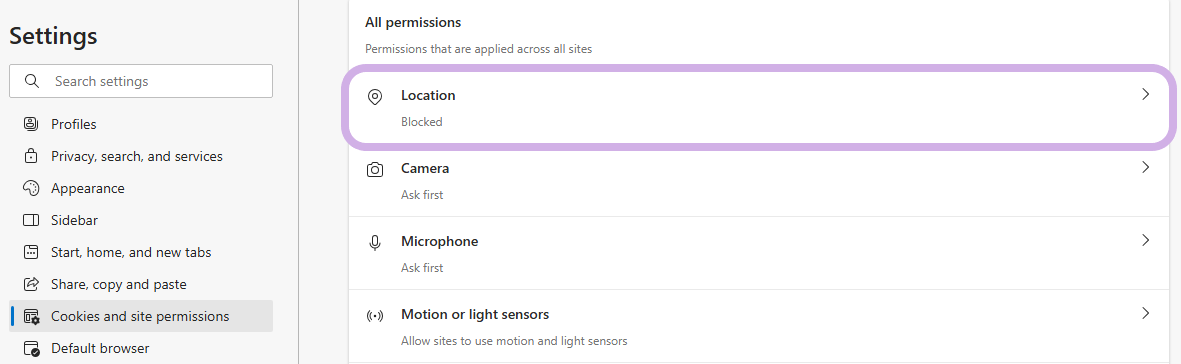Click the Camera icon
Viewport: 1181px width, 364px height.
point(374,170)
